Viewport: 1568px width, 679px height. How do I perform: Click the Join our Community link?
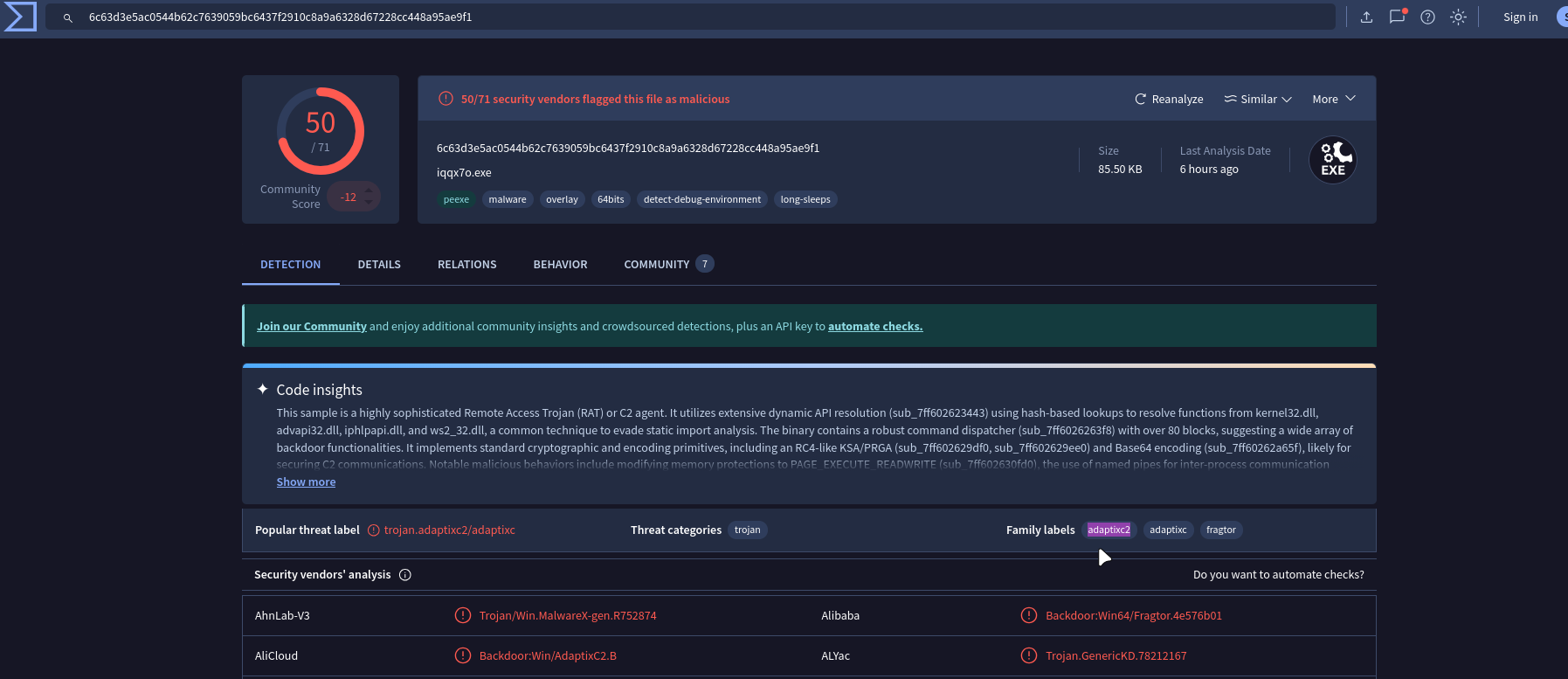point(311,327)
